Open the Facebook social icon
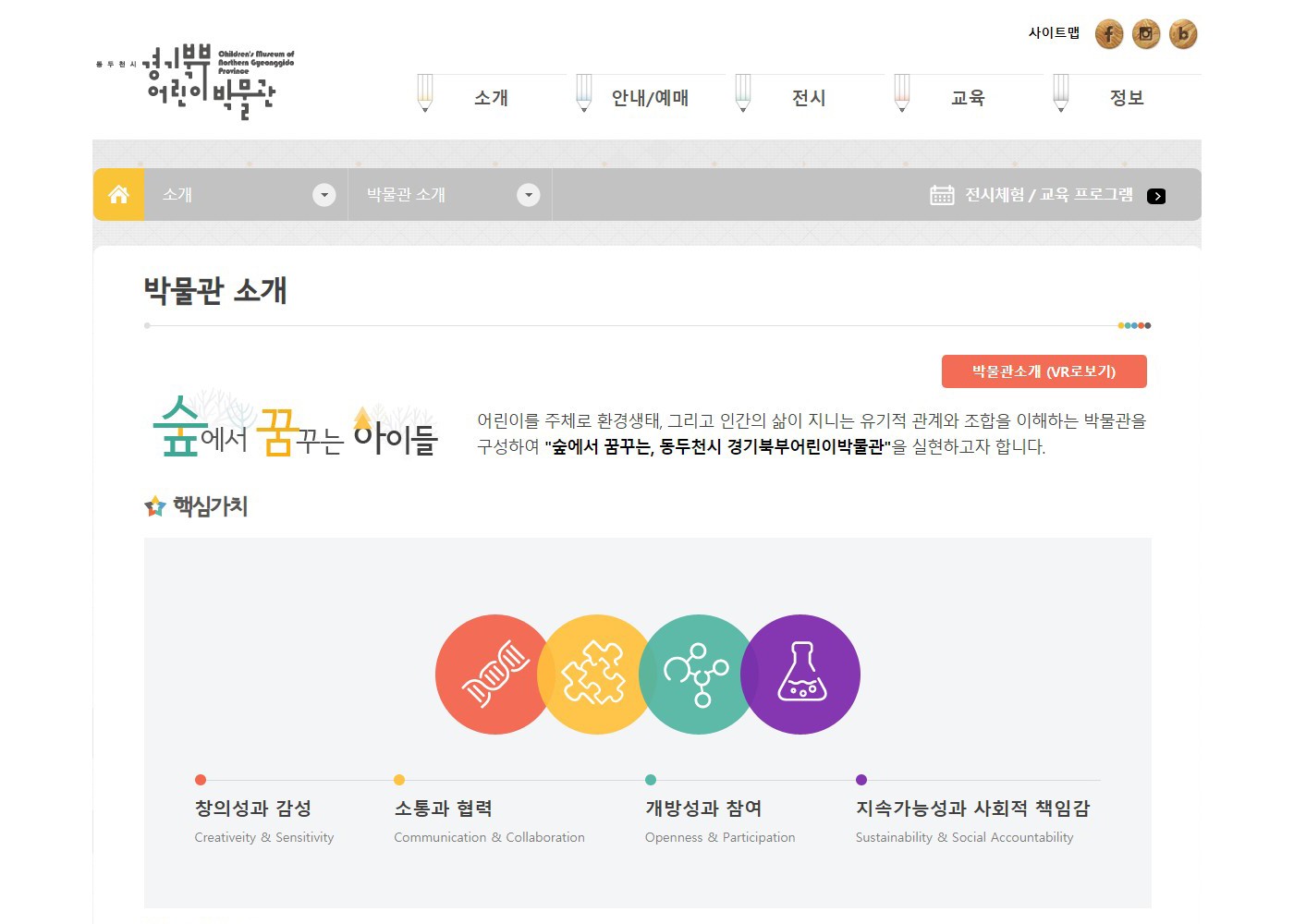This screenshot has width=1294, height=924. [x=1108, y=34]
